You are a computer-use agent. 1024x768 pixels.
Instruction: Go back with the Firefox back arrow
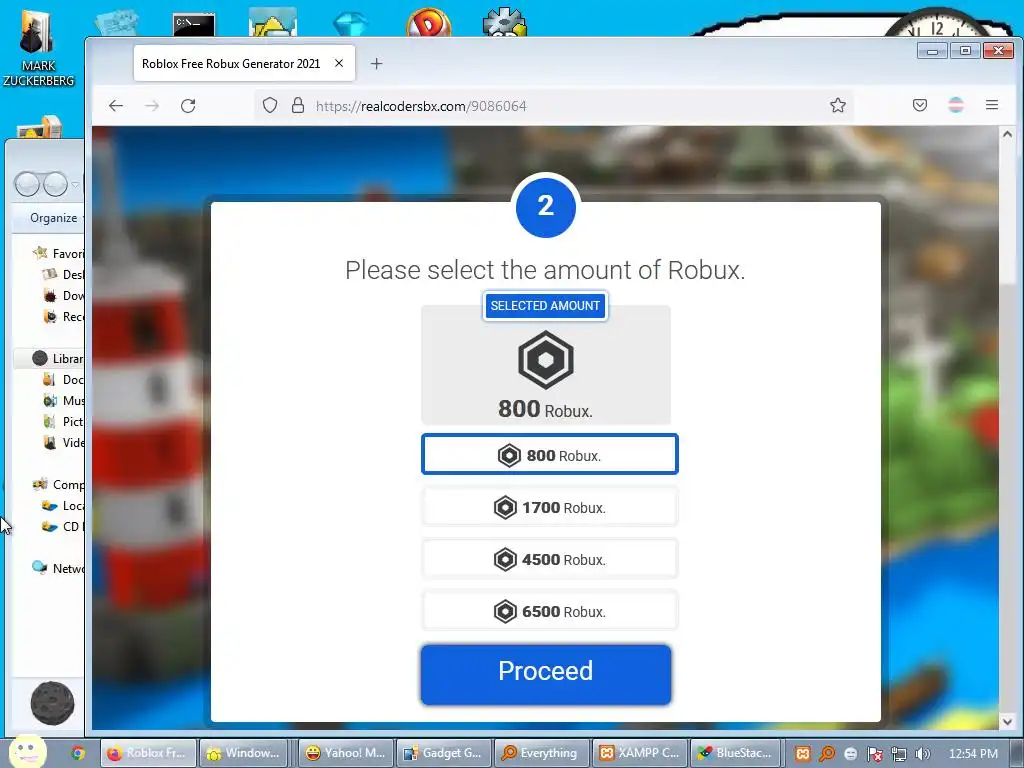coord(116,106)
